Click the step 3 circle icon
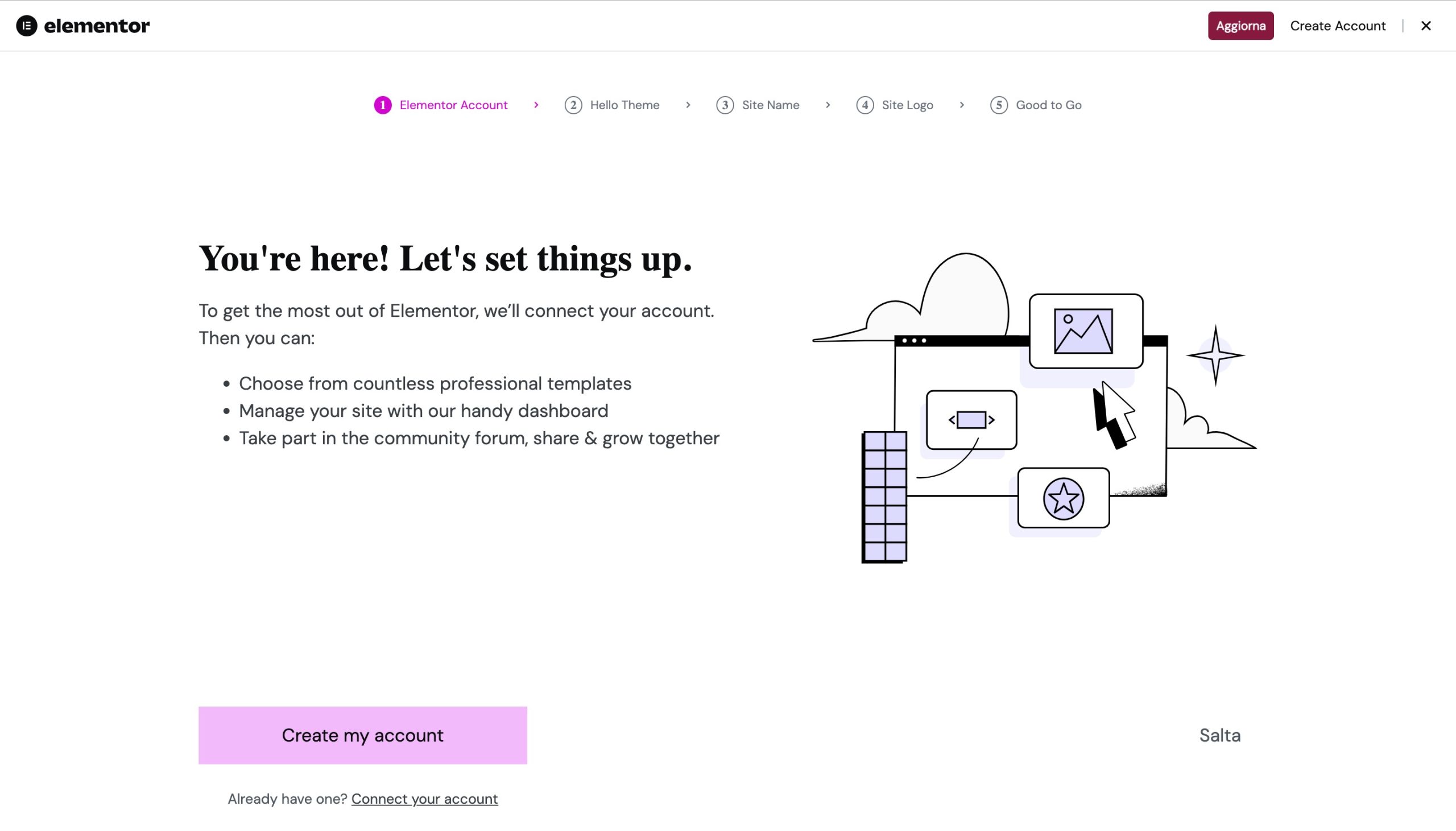Viewport: 1456px width, 831px height. tap(725, 105)
